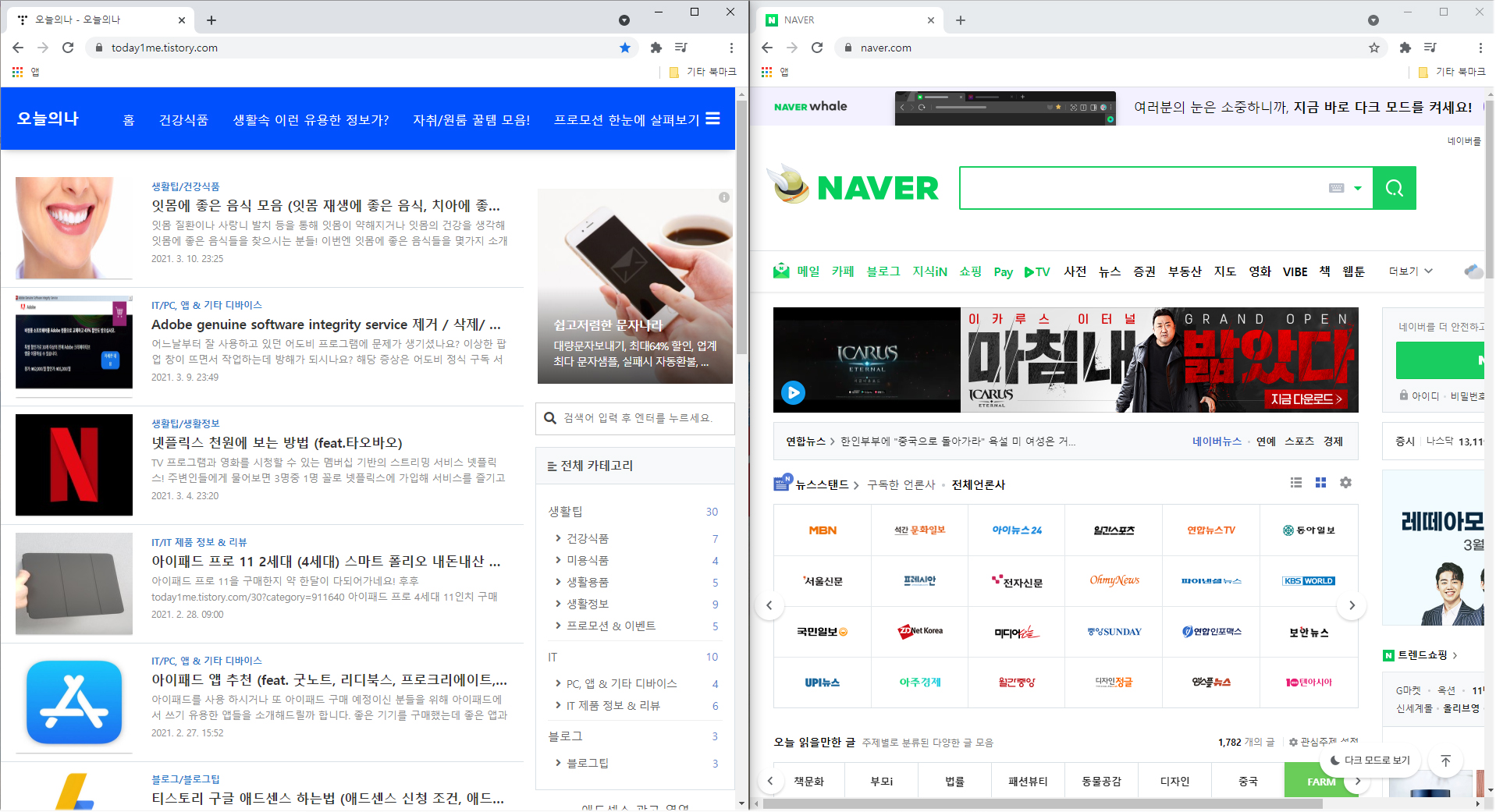Reload the today1me.tistory.com page
Screen dimensions: 1496x812
[68, 48]
